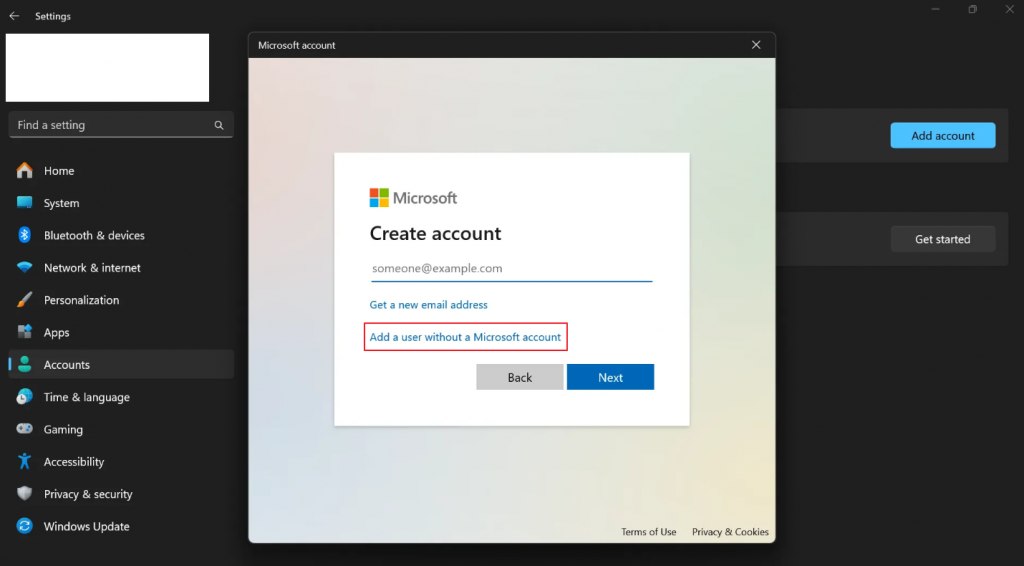Click the Microsoft logo in dialog
The width and height of the screenshot is (1024, 566).
click(x=413, y=198)
